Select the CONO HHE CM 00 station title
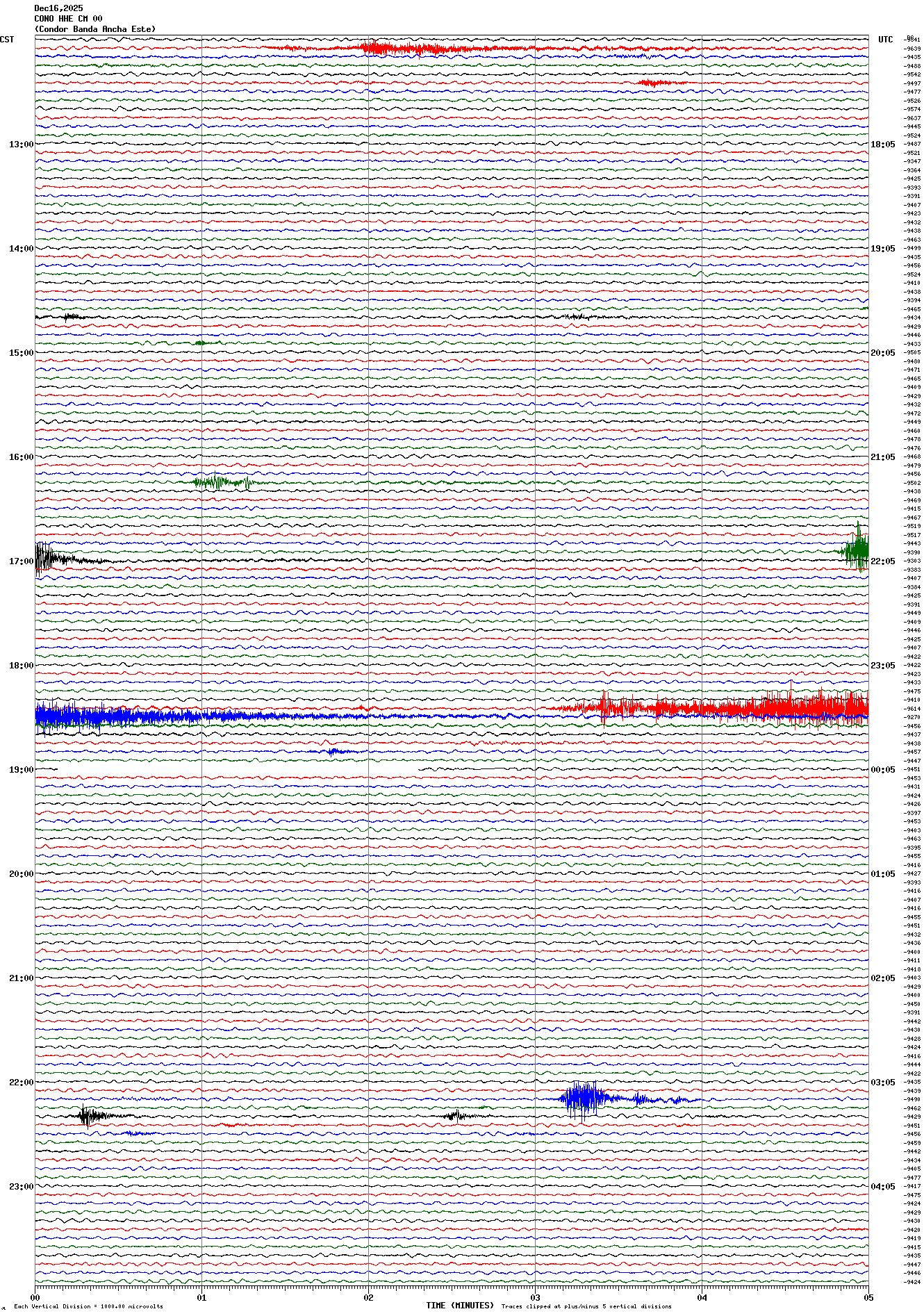 point(68,19)
